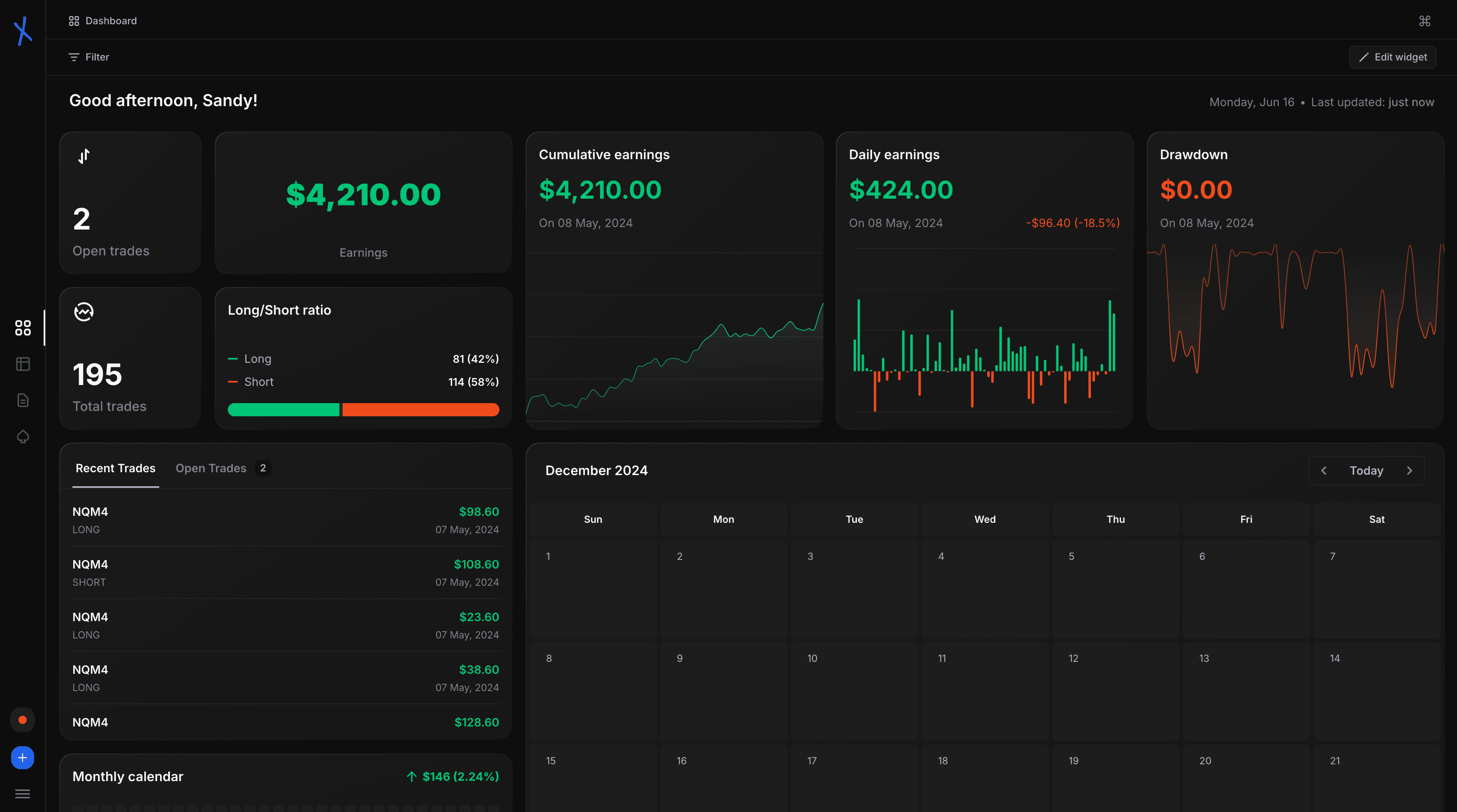Open the spade sidebar icon
The height and width of the screenshot is (812, 1457).
tap(23, 436)
